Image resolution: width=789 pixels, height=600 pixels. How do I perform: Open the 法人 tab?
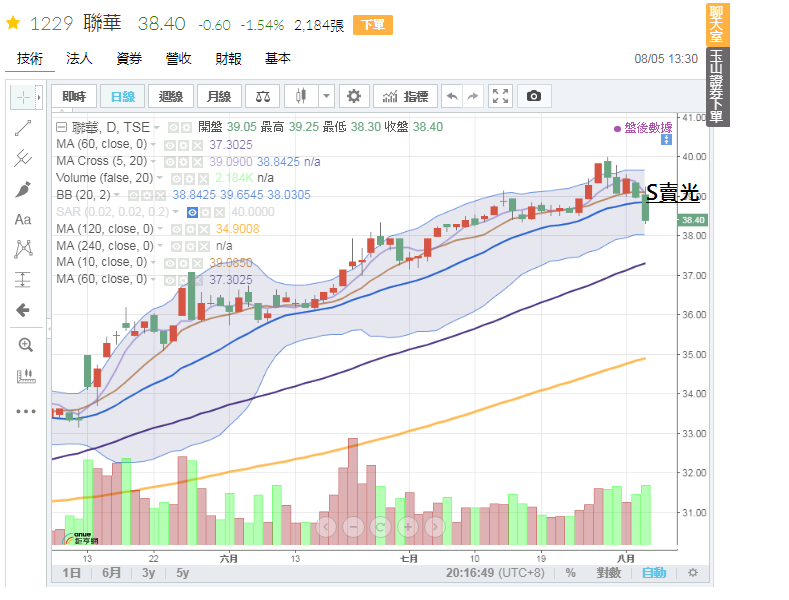pyautogui.click(x=79, y=59)
